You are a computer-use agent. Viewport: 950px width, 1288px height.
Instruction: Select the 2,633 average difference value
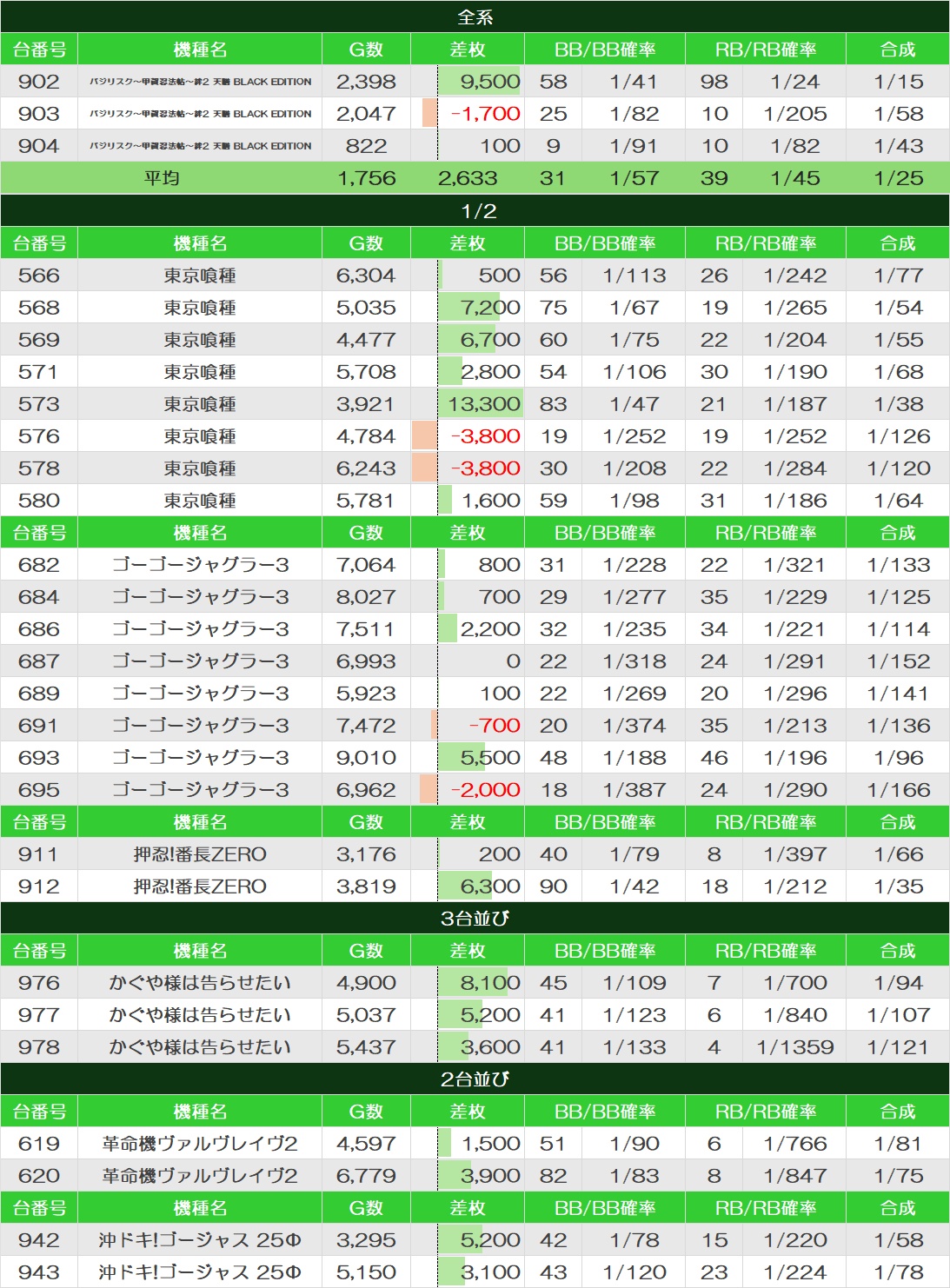click(x=468, y=178)
